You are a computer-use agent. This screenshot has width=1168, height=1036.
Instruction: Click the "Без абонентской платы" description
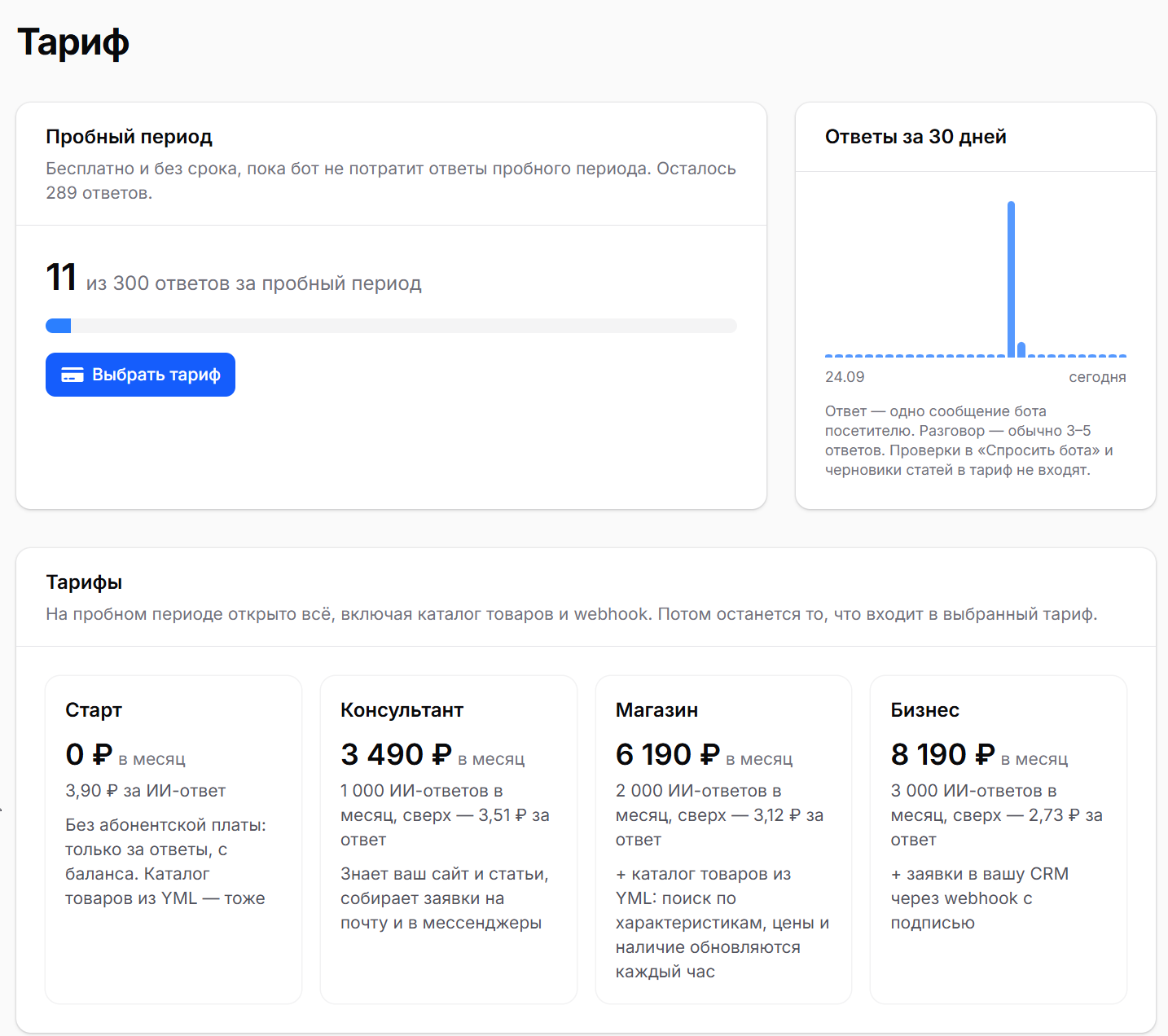pos(165,862)
